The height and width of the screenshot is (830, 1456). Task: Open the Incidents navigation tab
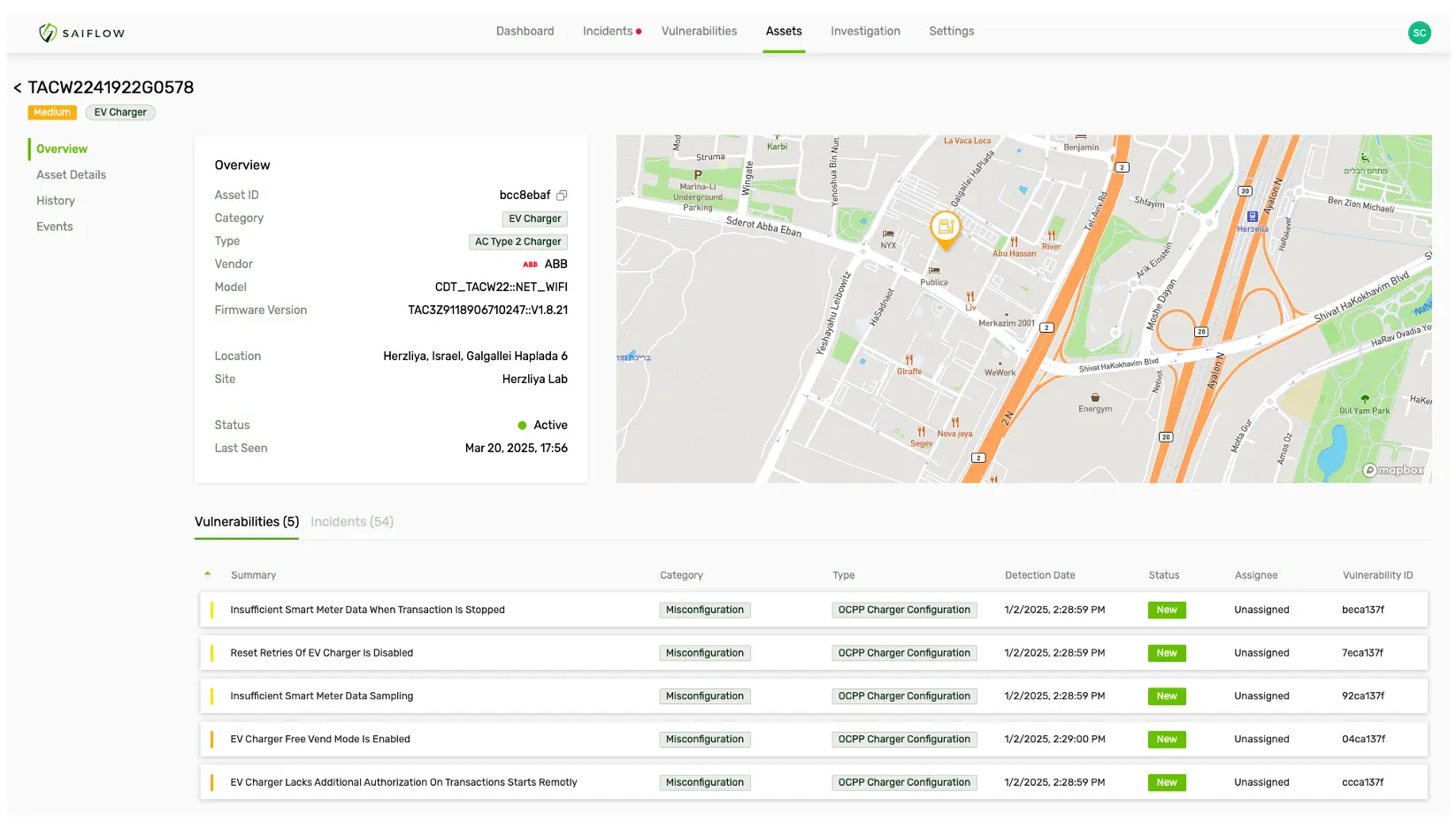click(x=608, y=31)
